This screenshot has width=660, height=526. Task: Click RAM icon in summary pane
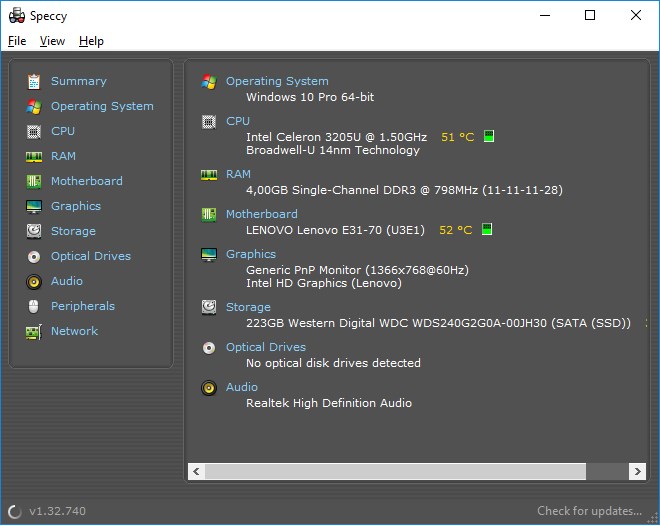click(x=209, y=175)
